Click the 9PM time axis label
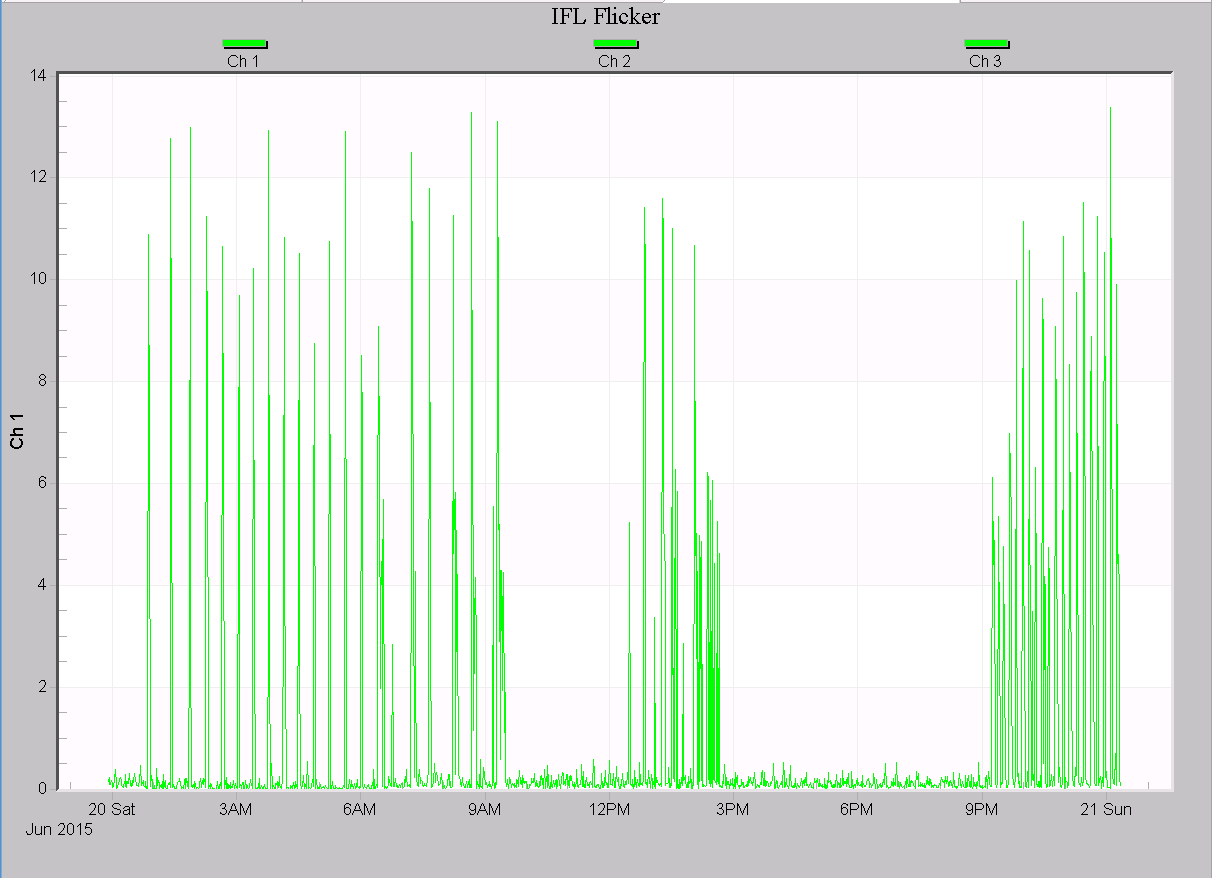The width and height of the screenshot is (1213, 878). (981, 809)
